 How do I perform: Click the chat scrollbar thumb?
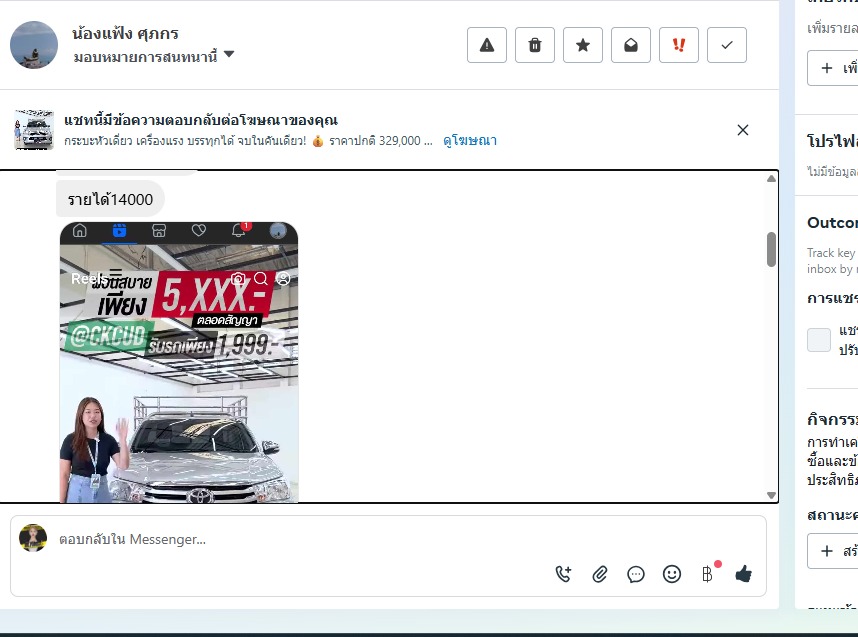(x=771, y=250)
